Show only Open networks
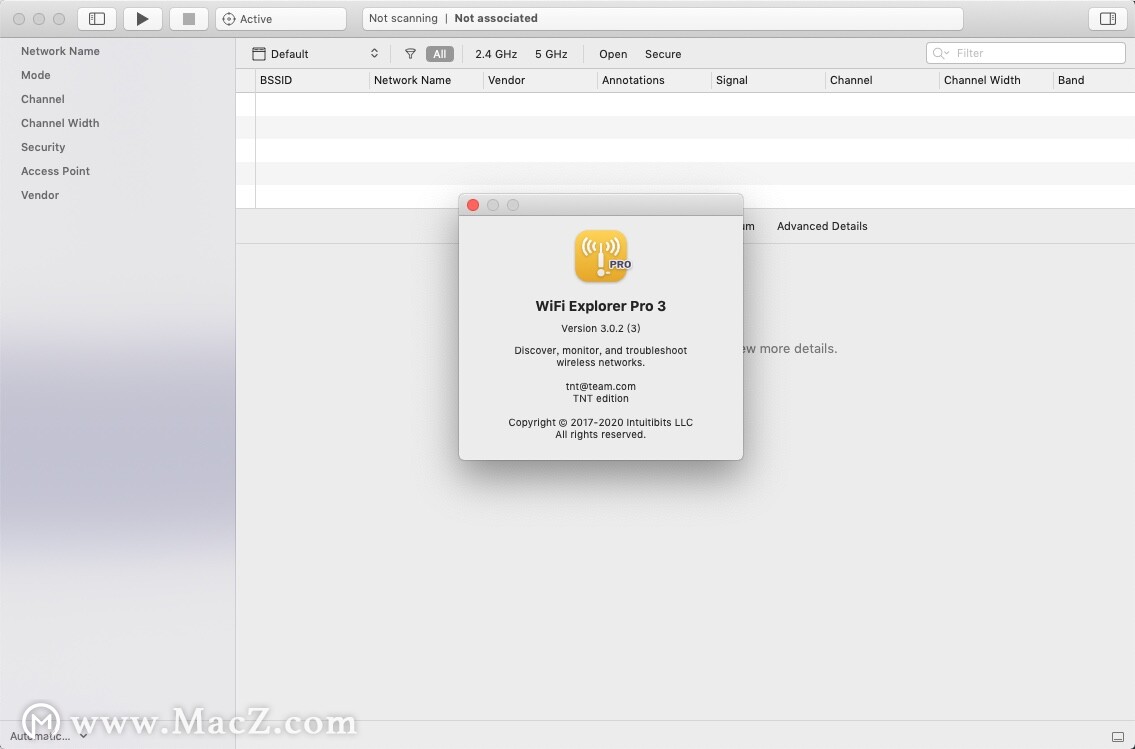Viewport: 1135px width, 749px height. [613, 54]
